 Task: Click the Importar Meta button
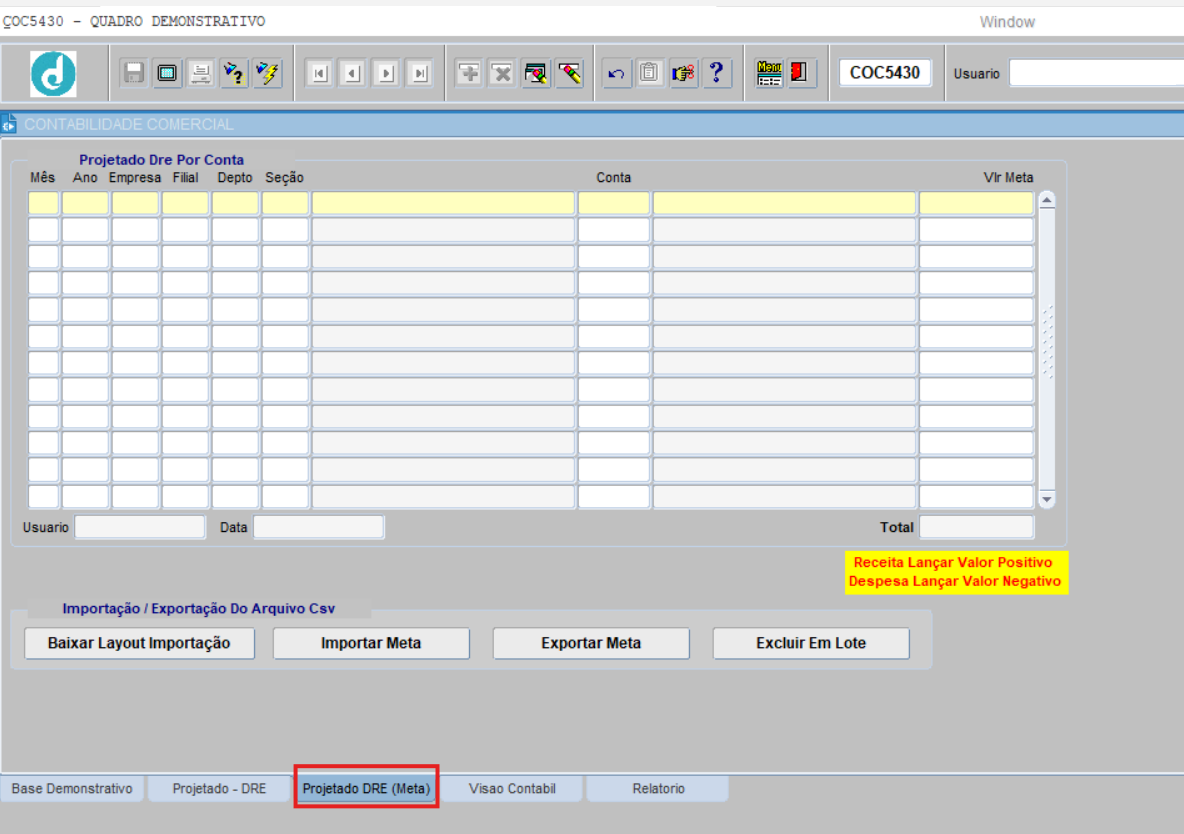tap(371, 643)
